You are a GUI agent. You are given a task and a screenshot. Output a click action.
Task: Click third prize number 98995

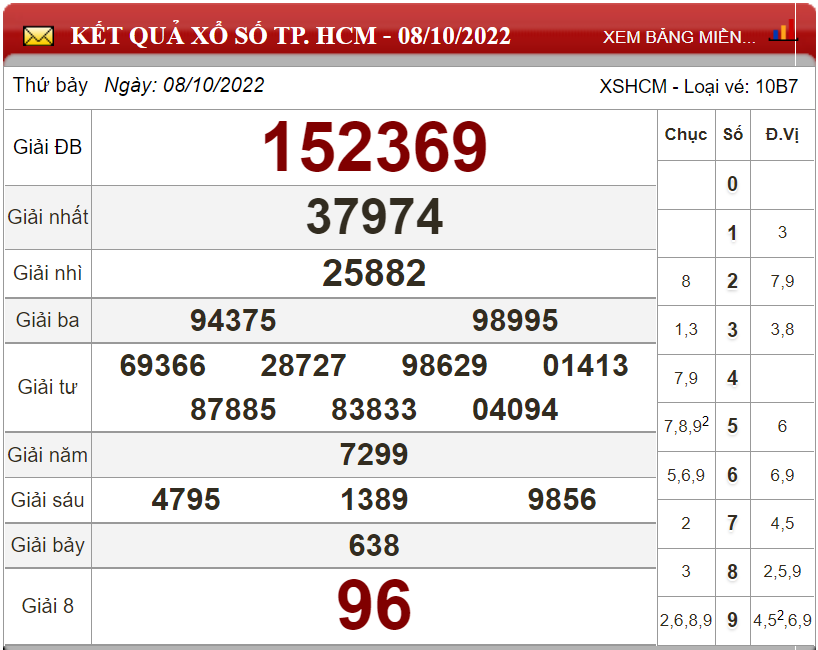[x=515, y=320]
